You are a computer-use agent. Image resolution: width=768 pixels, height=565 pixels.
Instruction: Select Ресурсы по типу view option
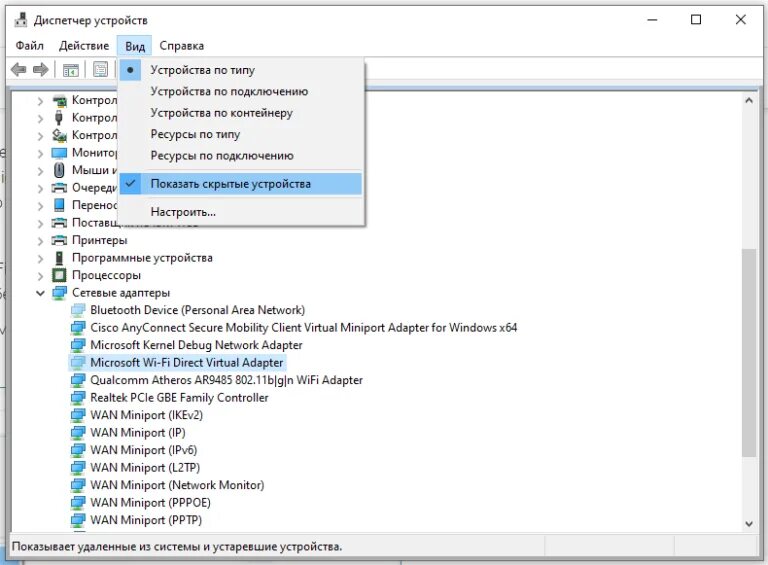click(x=241, y=134)
